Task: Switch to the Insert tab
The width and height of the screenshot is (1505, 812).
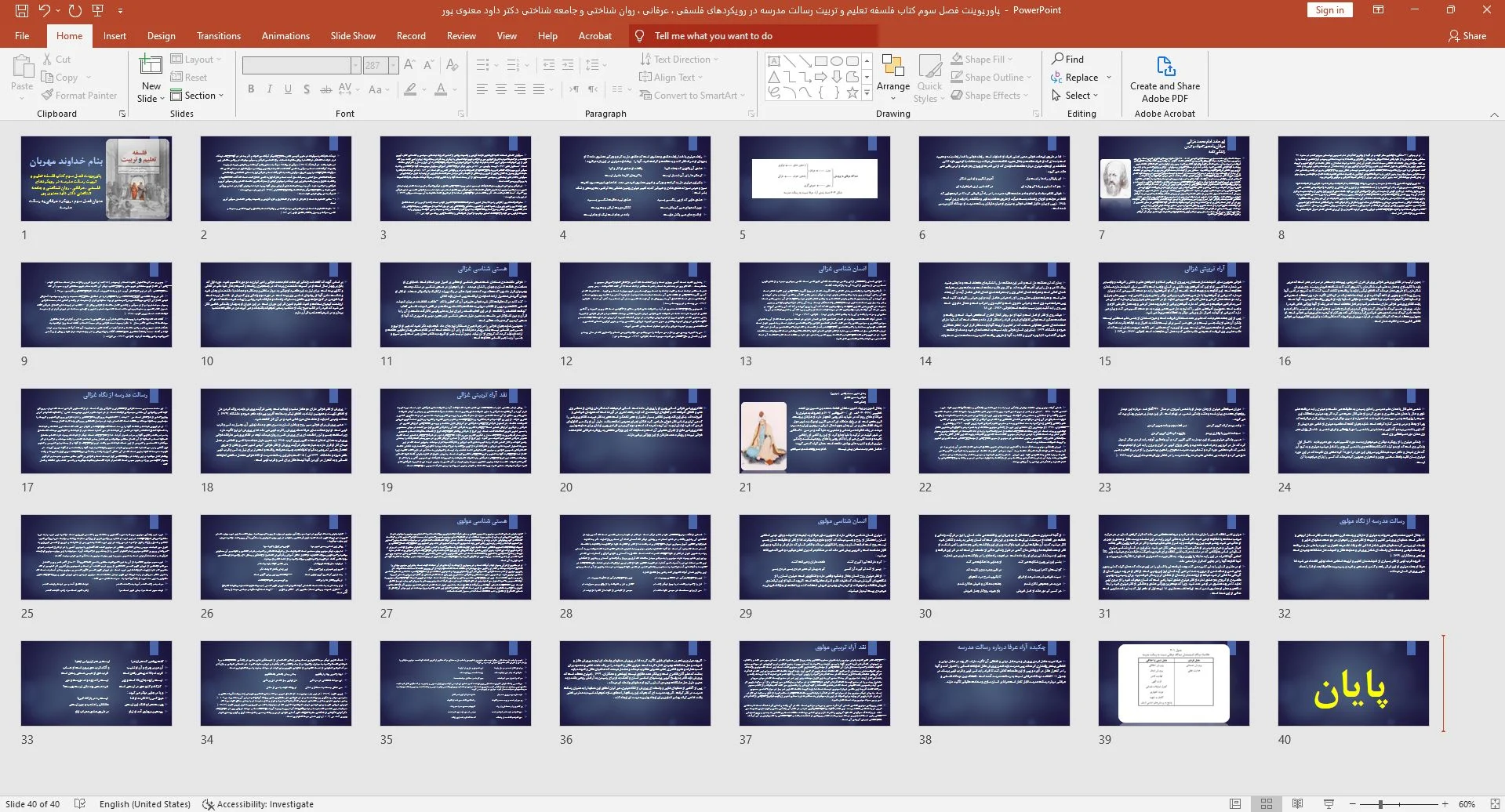Action: [115, 35]
